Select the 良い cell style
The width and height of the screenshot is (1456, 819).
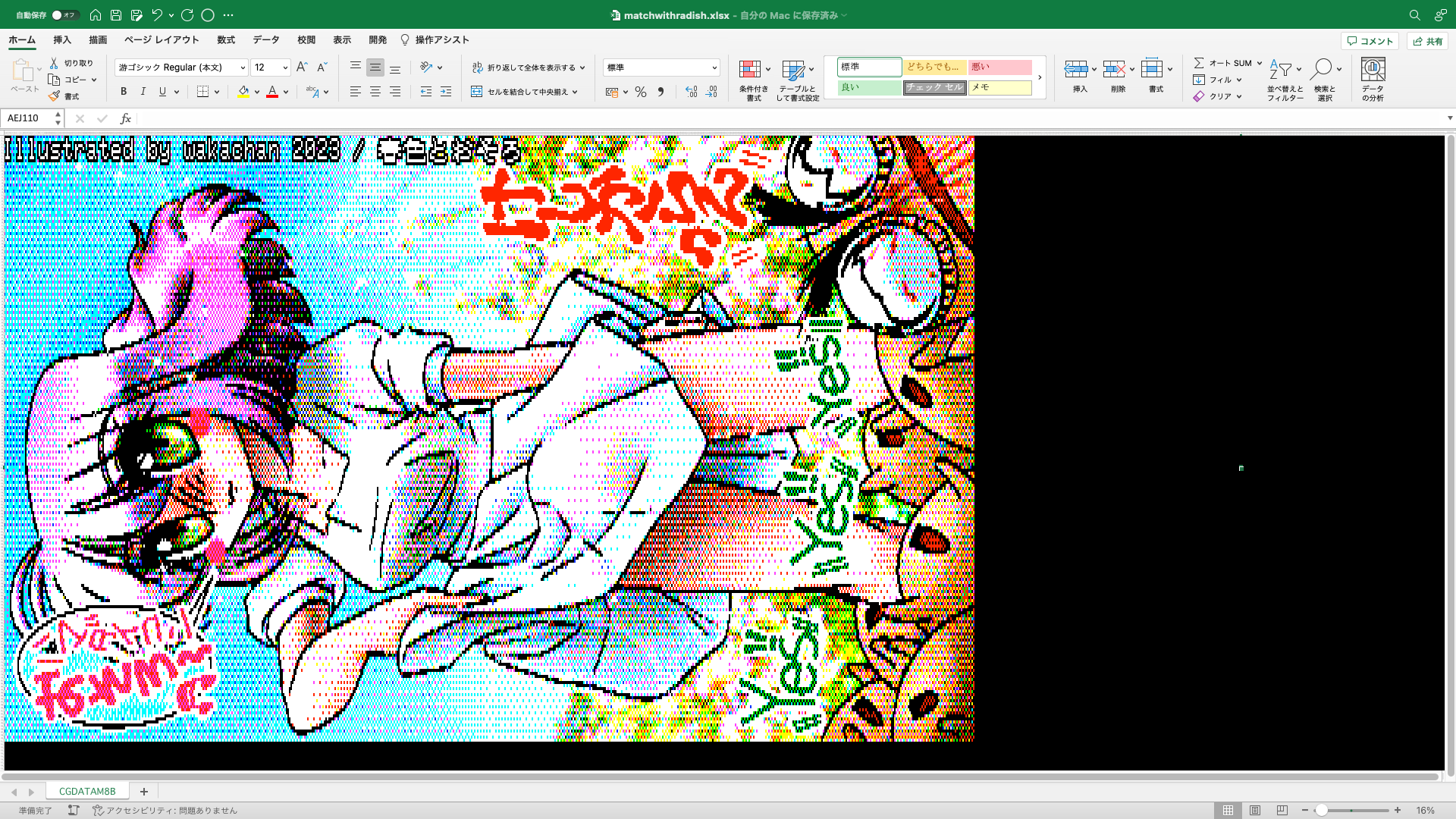(869, 88)
